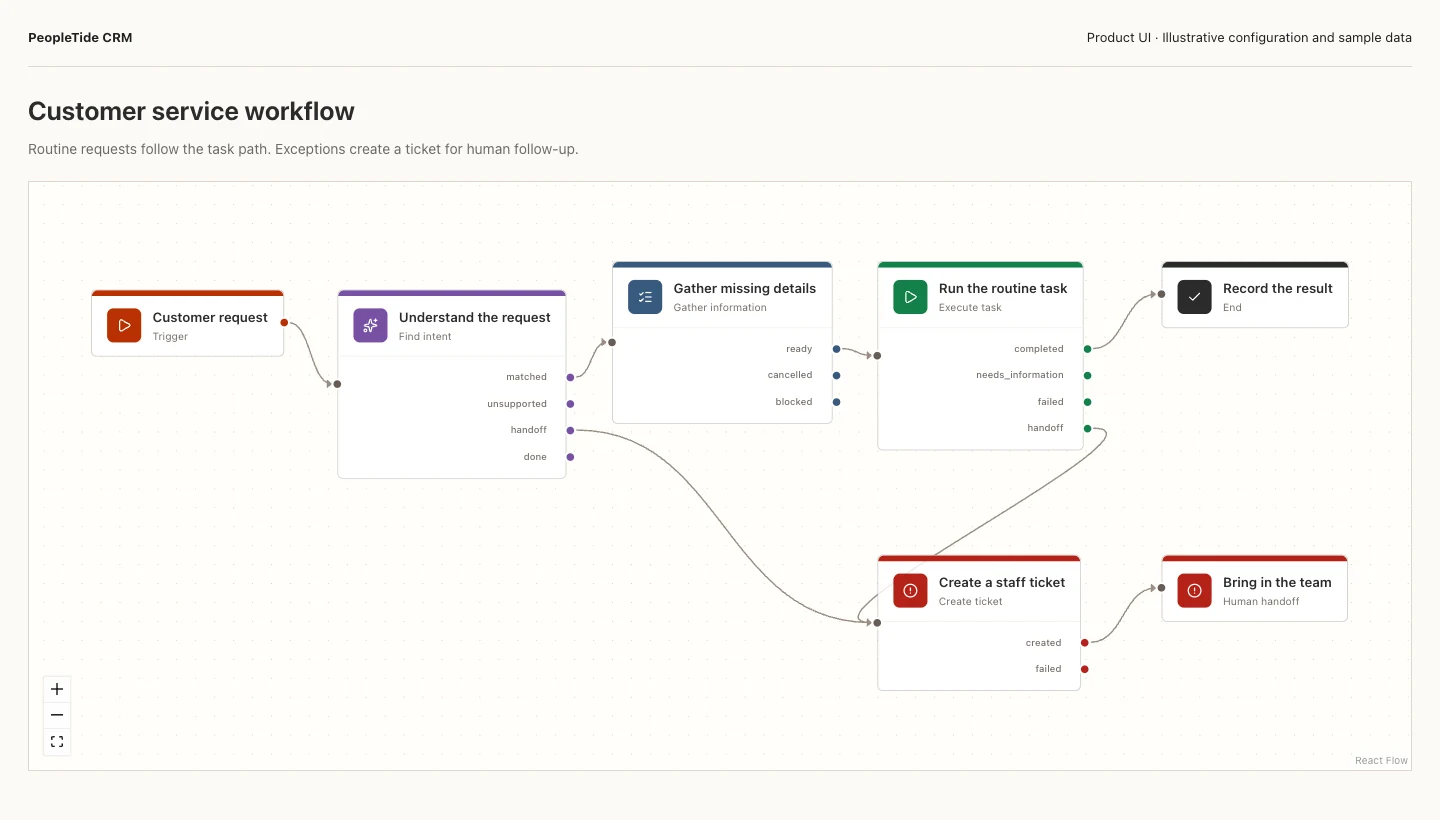Click the "blocked" output port dot
The height and width of the screenshot is (820, 1440).
(x=836, y=402)
